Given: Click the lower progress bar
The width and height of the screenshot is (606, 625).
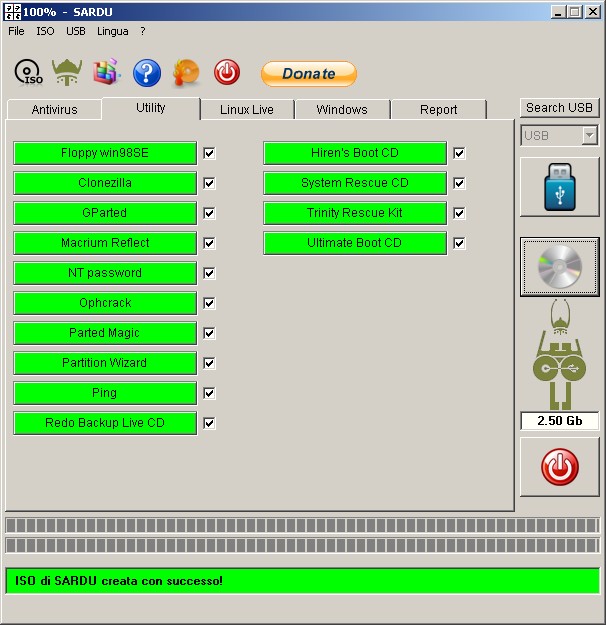Looking at the screenshot, I should coord(303,545).
